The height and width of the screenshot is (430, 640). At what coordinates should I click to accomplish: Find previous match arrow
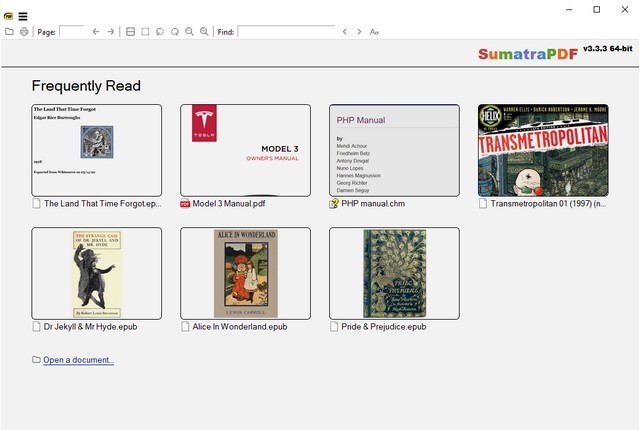345,32
